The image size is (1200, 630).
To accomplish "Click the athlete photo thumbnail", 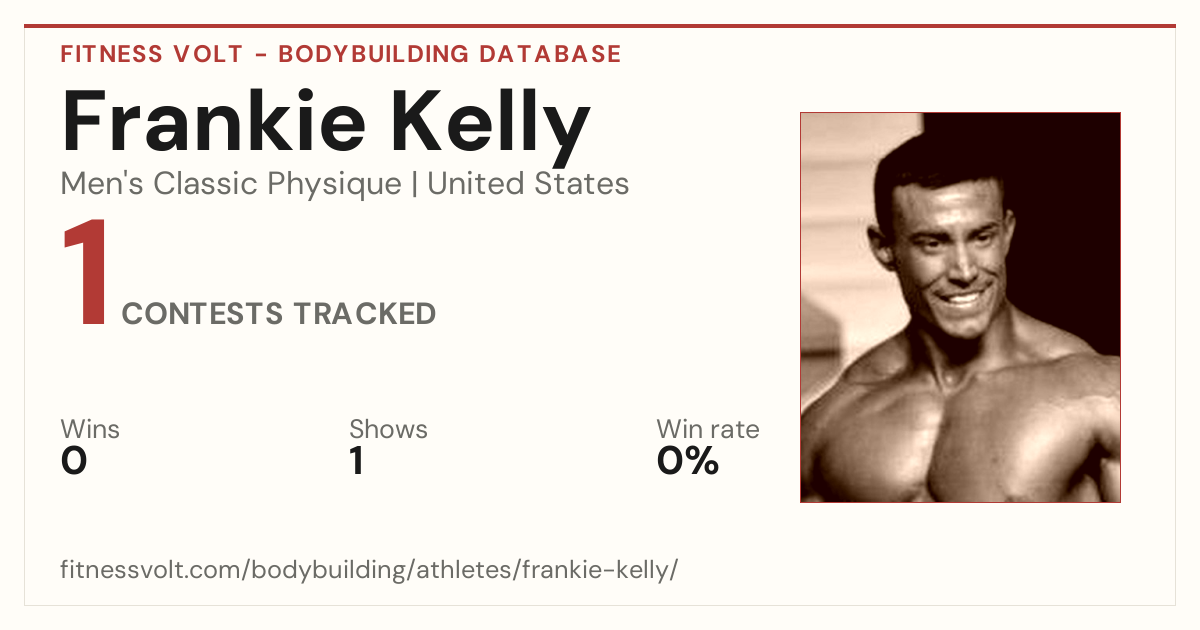I will click(x=960, y=307).
